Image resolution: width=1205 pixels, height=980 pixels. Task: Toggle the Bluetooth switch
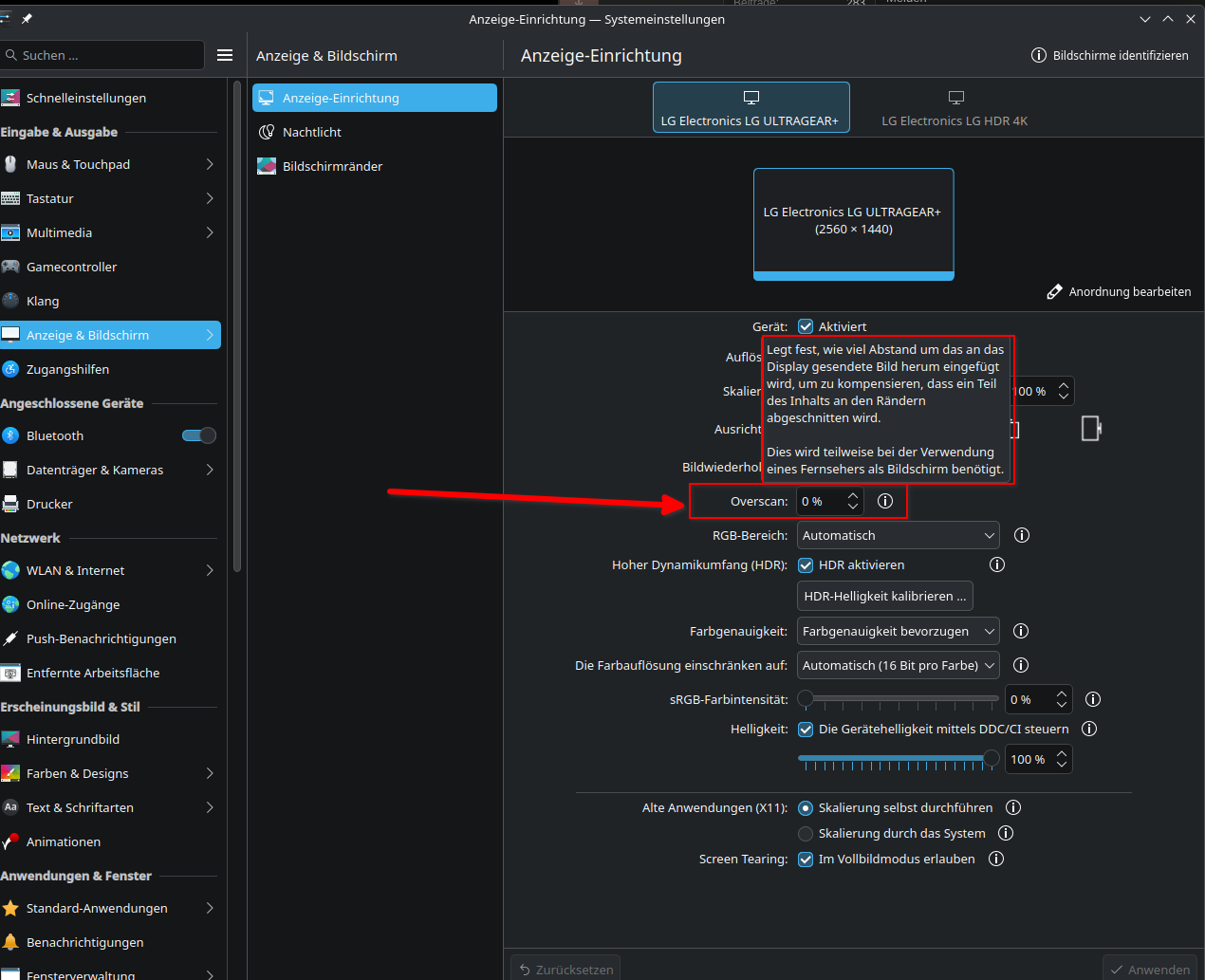(199, 435)
